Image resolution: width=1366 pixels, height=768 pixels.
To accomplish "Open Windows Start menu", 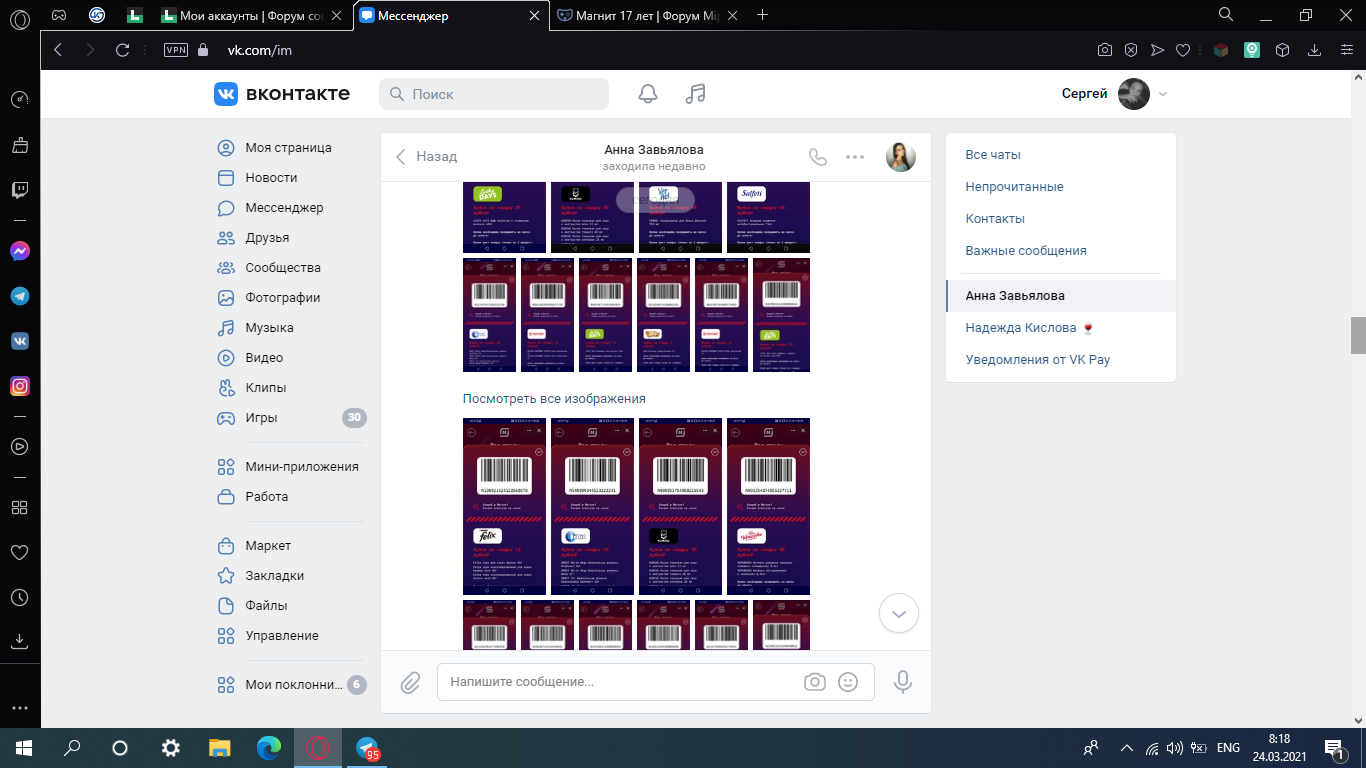I will (23, 747).
